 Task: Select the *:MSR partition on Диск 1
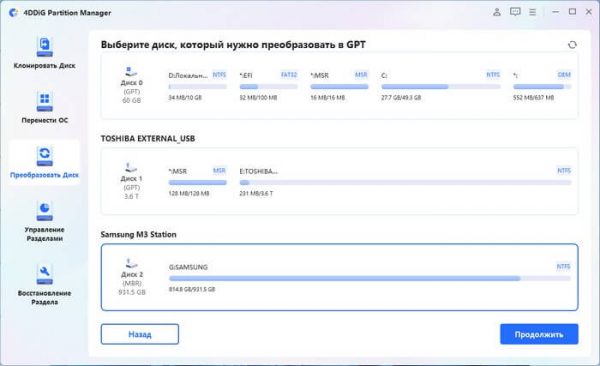click(197, 182)
